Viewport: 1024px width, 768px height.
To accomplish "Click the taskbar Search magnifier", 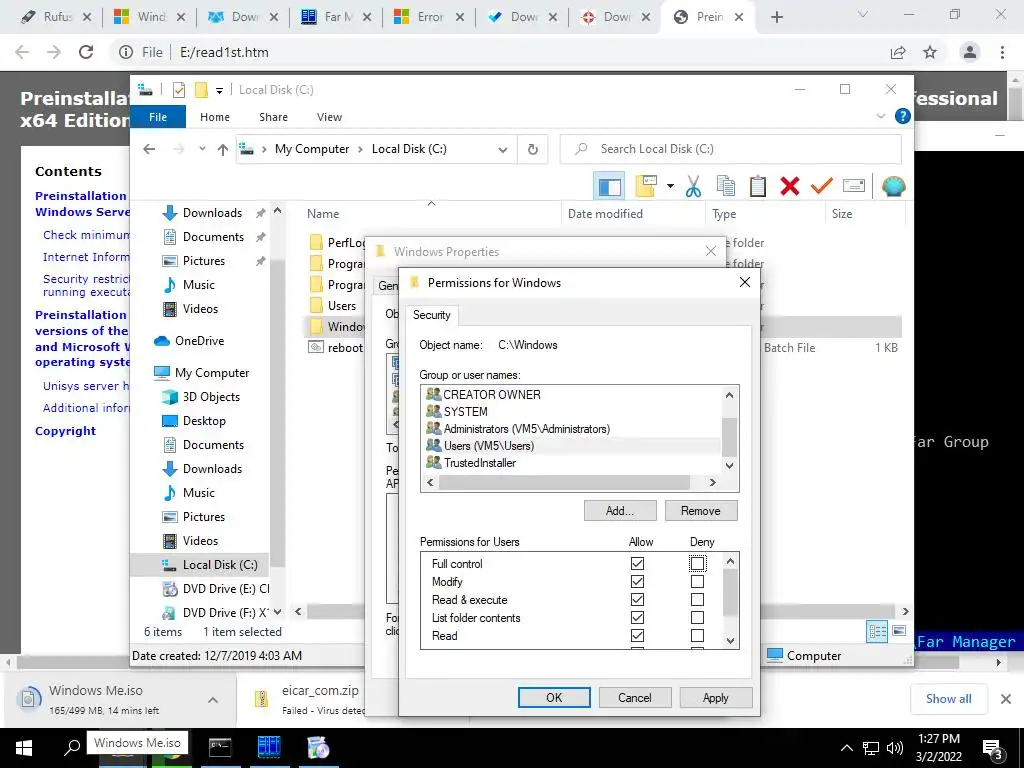I will coord(72,748).
